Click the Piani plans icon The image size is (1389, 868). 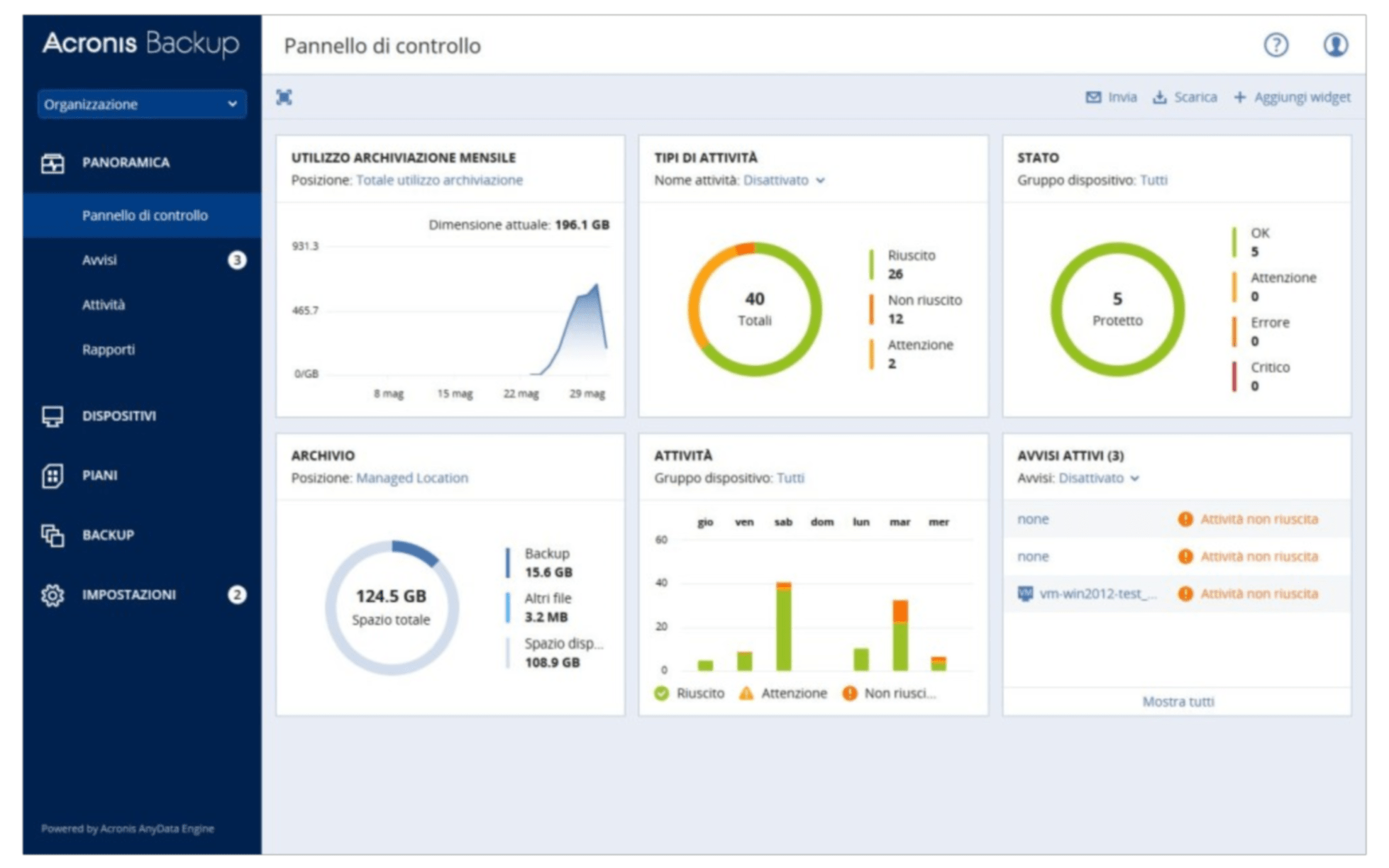(x=52, y=476)
